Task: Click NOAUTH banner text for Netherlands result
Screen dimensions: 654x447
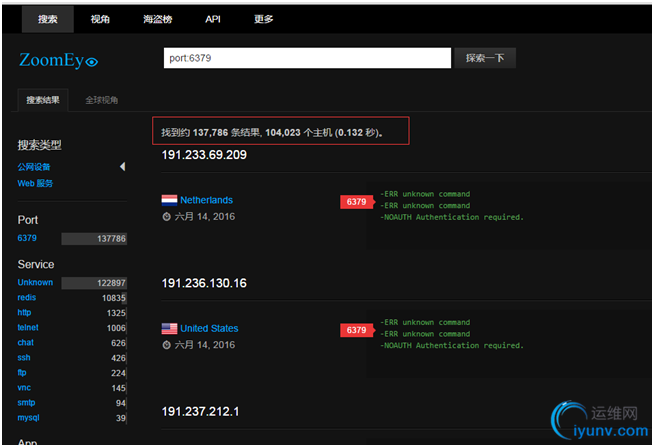Action: pos(452,217)
